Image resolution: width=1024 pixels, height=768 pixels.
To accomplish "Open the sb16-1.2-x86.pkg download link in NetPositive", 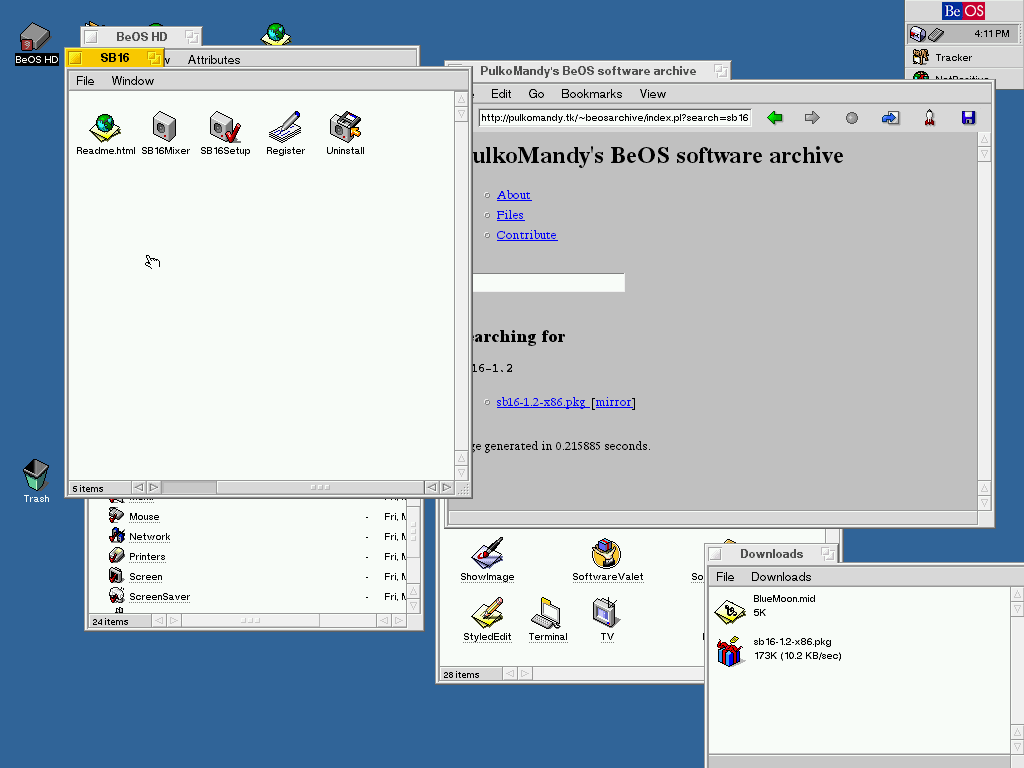I will pyautogui.click(x=541, y=402).
